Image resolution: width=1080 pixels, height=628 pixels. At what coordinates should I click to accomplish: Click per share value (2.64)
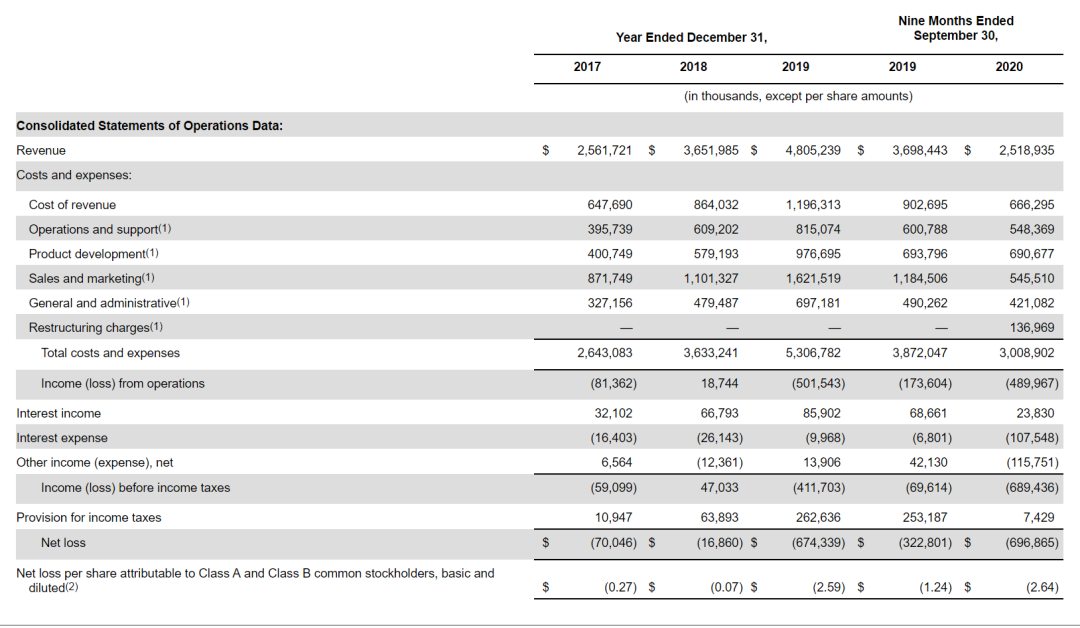pyautogui.click(x=1042, y=587)
